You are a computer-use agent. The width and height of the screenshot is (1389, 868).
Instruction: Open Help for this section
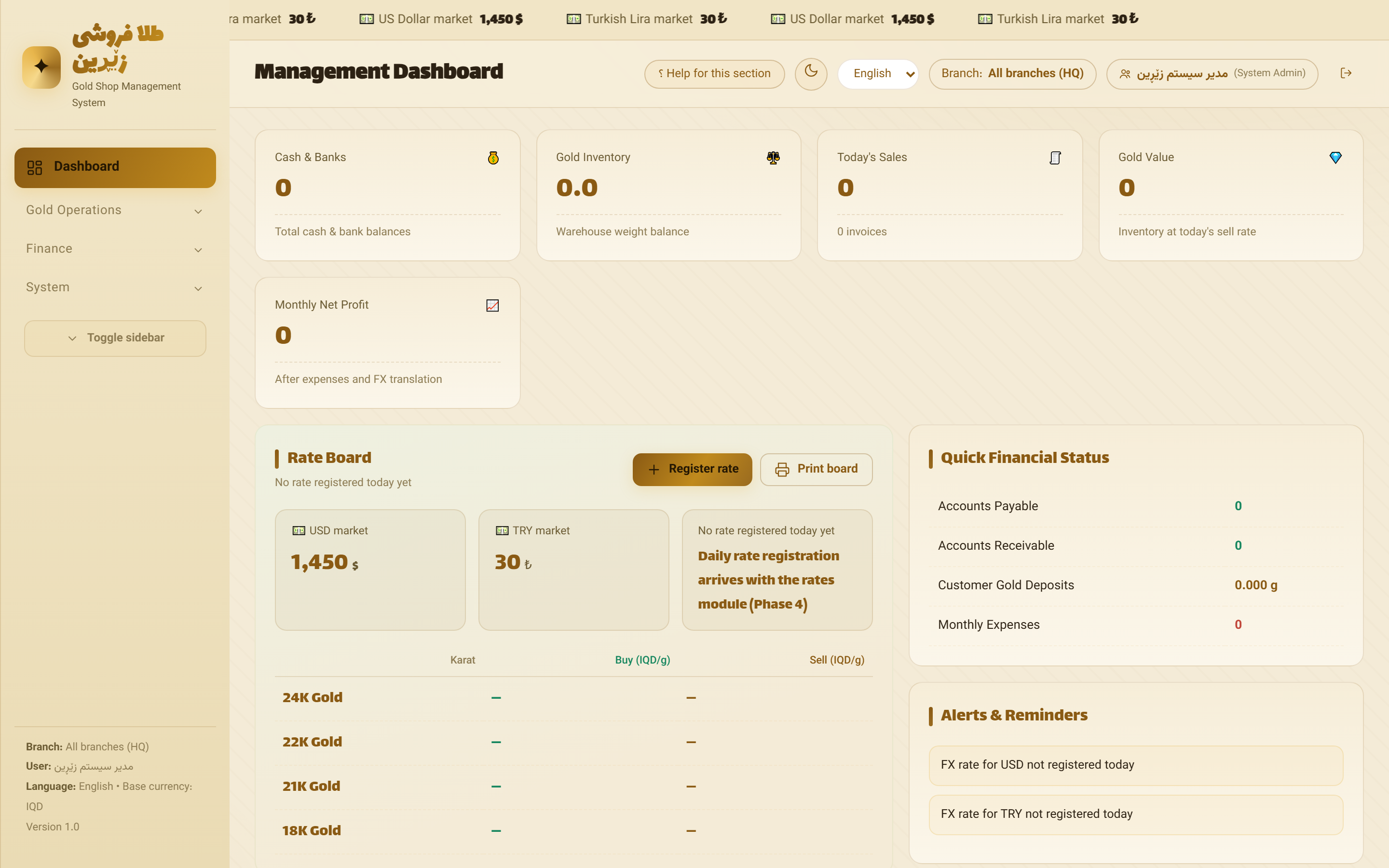tap(714, 73)
